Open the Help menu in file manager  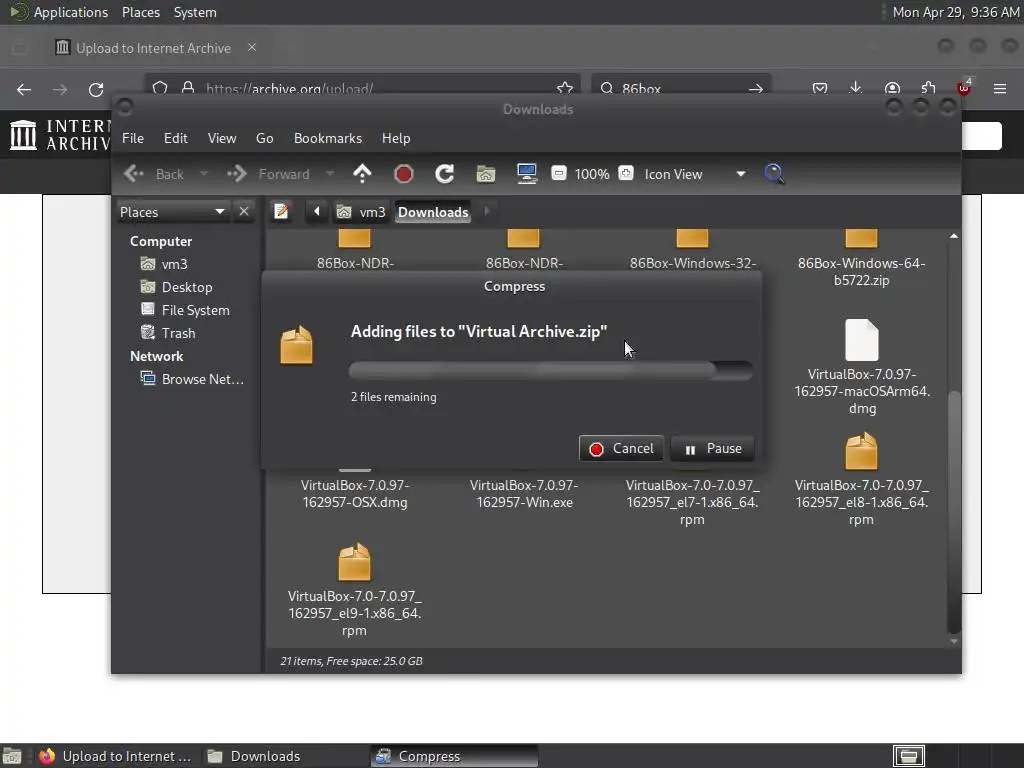pos(396,138)
